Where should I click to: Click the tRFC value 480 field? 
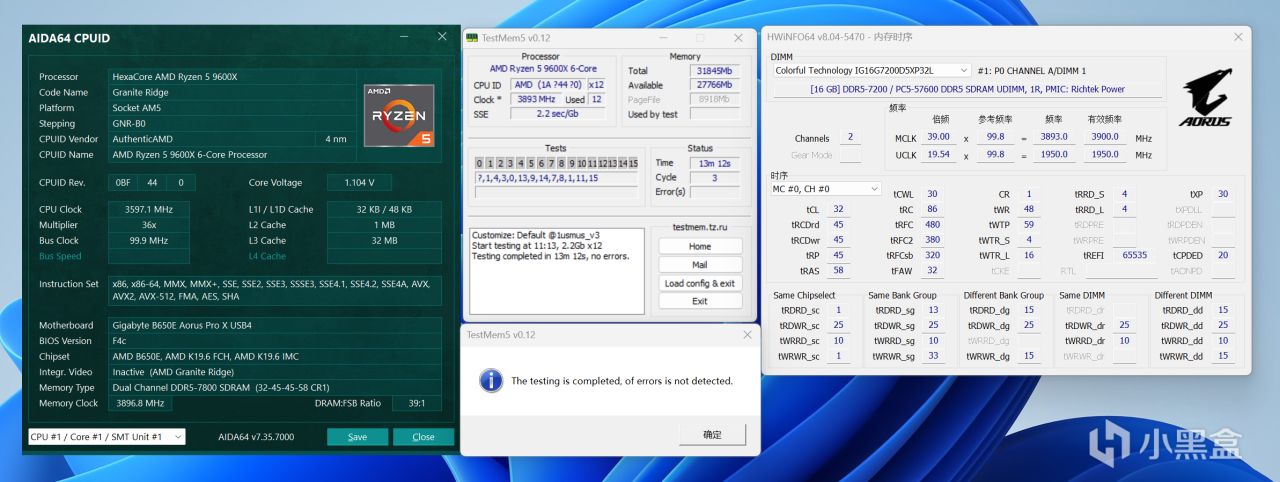point(932,225)
